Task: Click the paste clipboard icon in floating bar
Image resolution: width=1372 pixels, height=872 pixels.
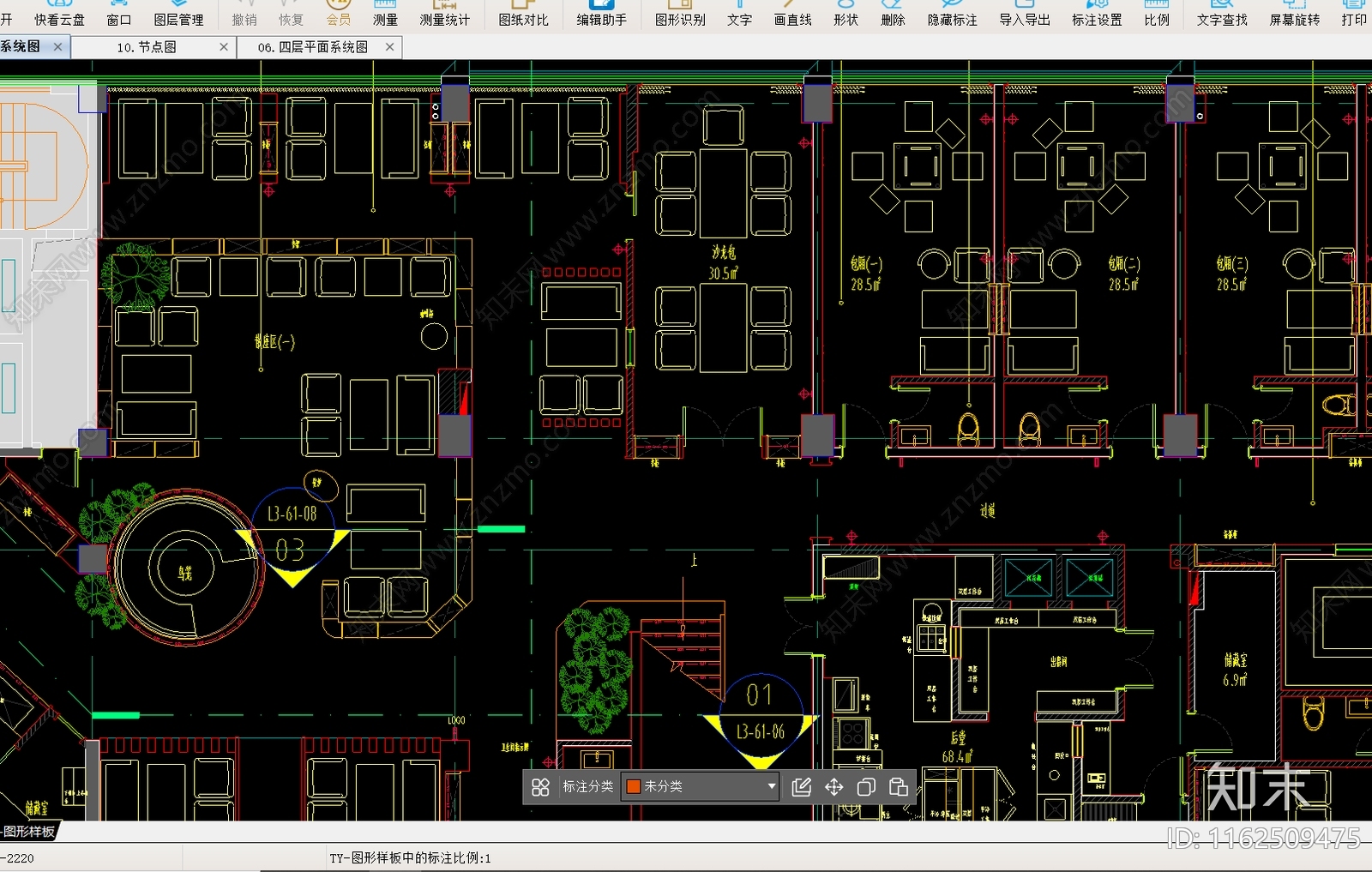Action: 899,787
